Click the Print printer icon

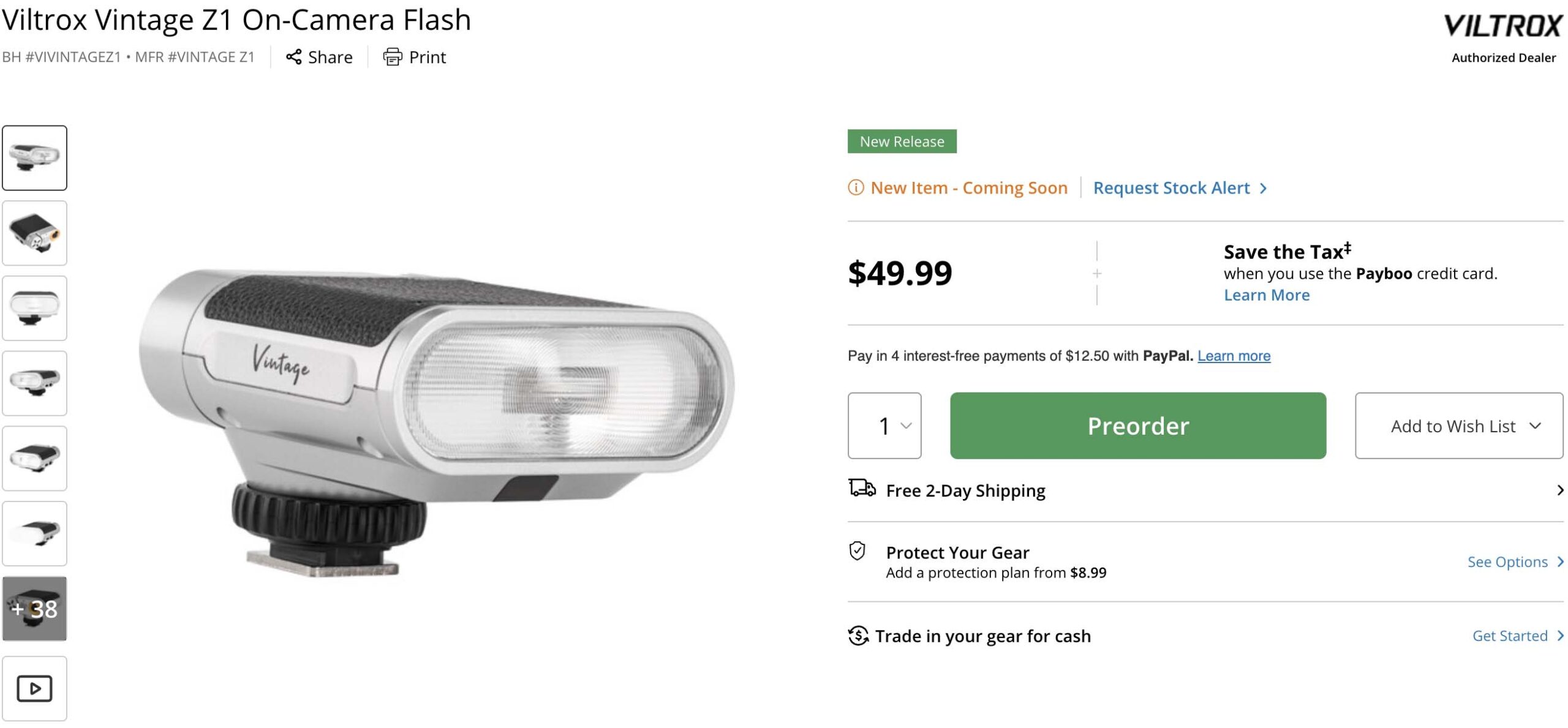(393, 57)
